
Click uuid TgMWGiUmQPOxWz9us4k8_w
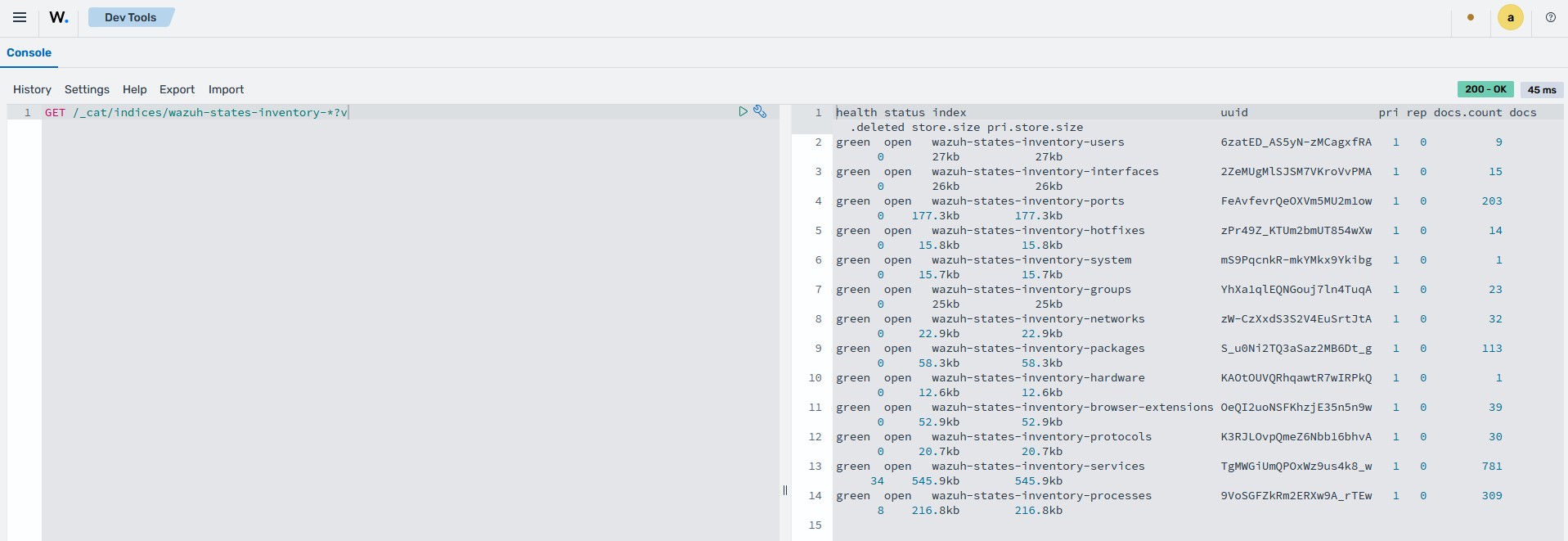point(1296,466)
